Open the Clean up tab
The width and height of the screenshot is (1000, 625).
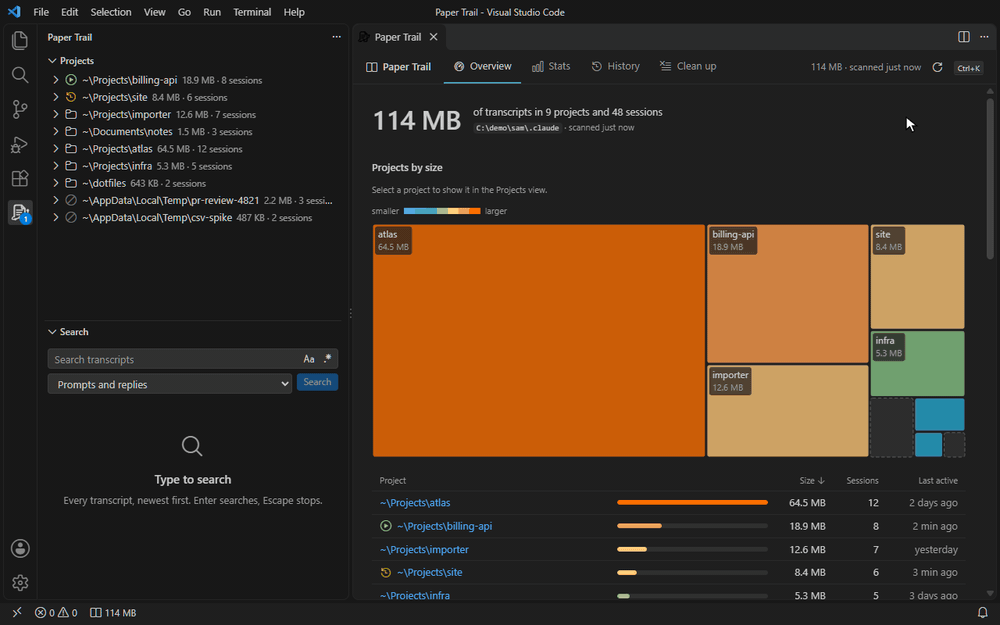pyautogui.click(x=688, y=66)
